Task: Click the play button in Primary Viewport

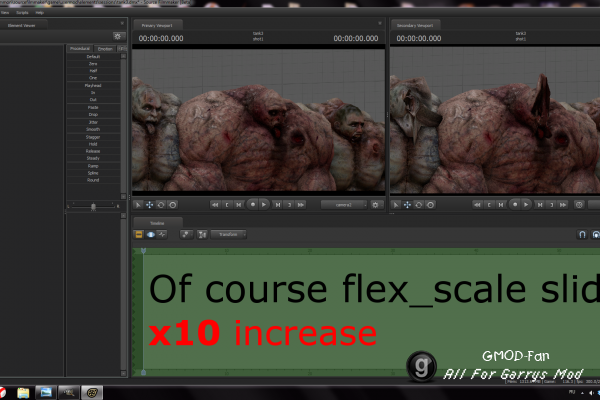Action: coord(264,204)
